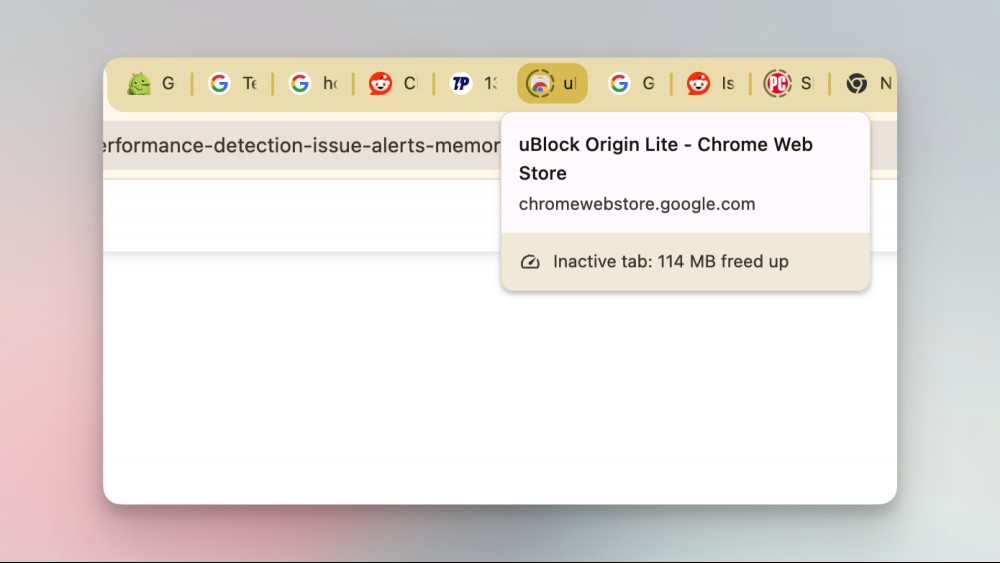Switch to the Chrome icon tab labeled "N"
The image size is (1000, 563).
tap(869, 84)
